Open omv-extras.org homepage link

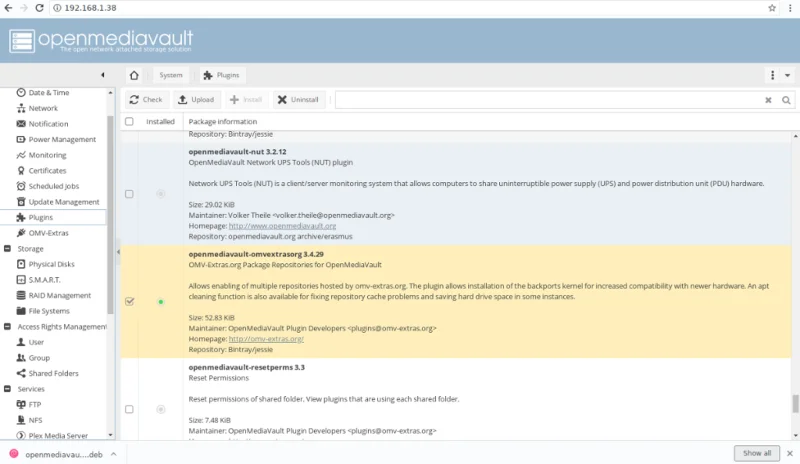[266, 339]
